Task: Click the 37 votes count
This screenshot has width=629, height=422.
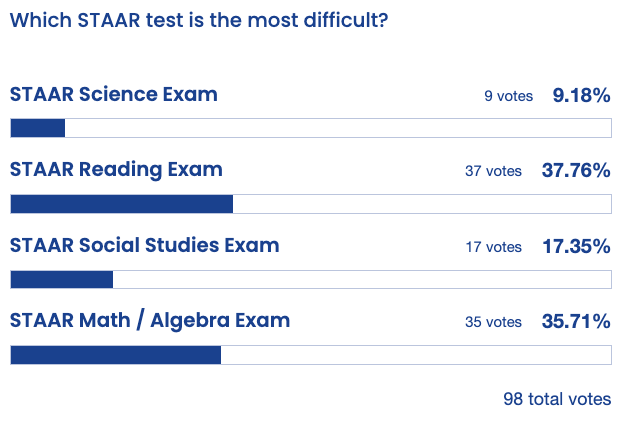Action: click(x=493, y=171)
